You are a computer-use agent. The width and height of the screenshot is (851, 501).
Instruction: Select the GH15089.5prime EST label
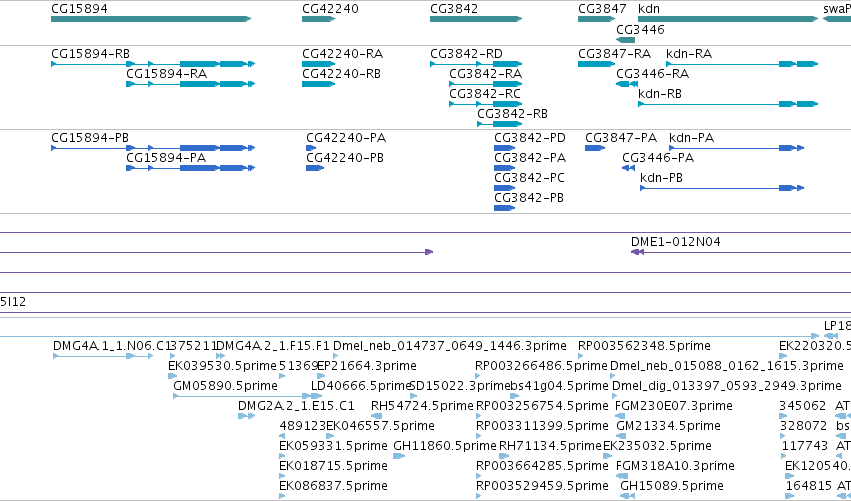[672, 486]
